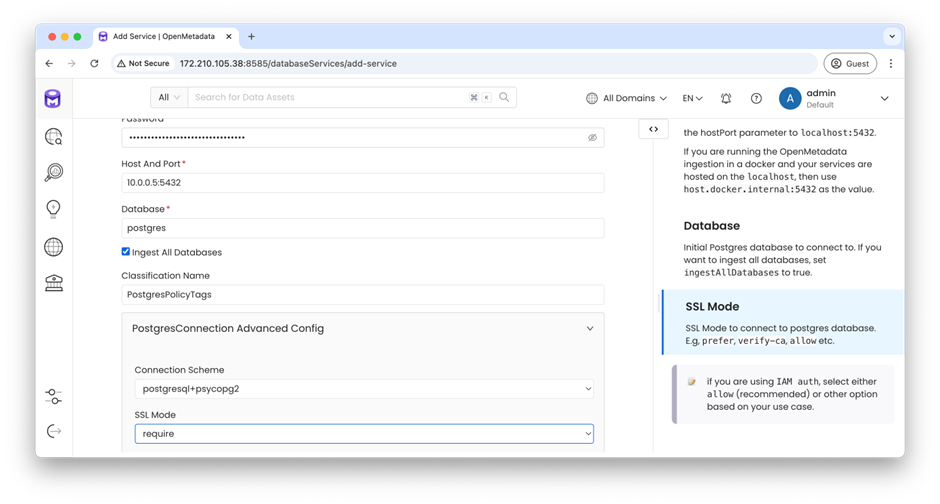Open the Govern bank icon in sidebar
Image resolution: width=940 pixels, height=504 pixels.
(x=54, y=284)
